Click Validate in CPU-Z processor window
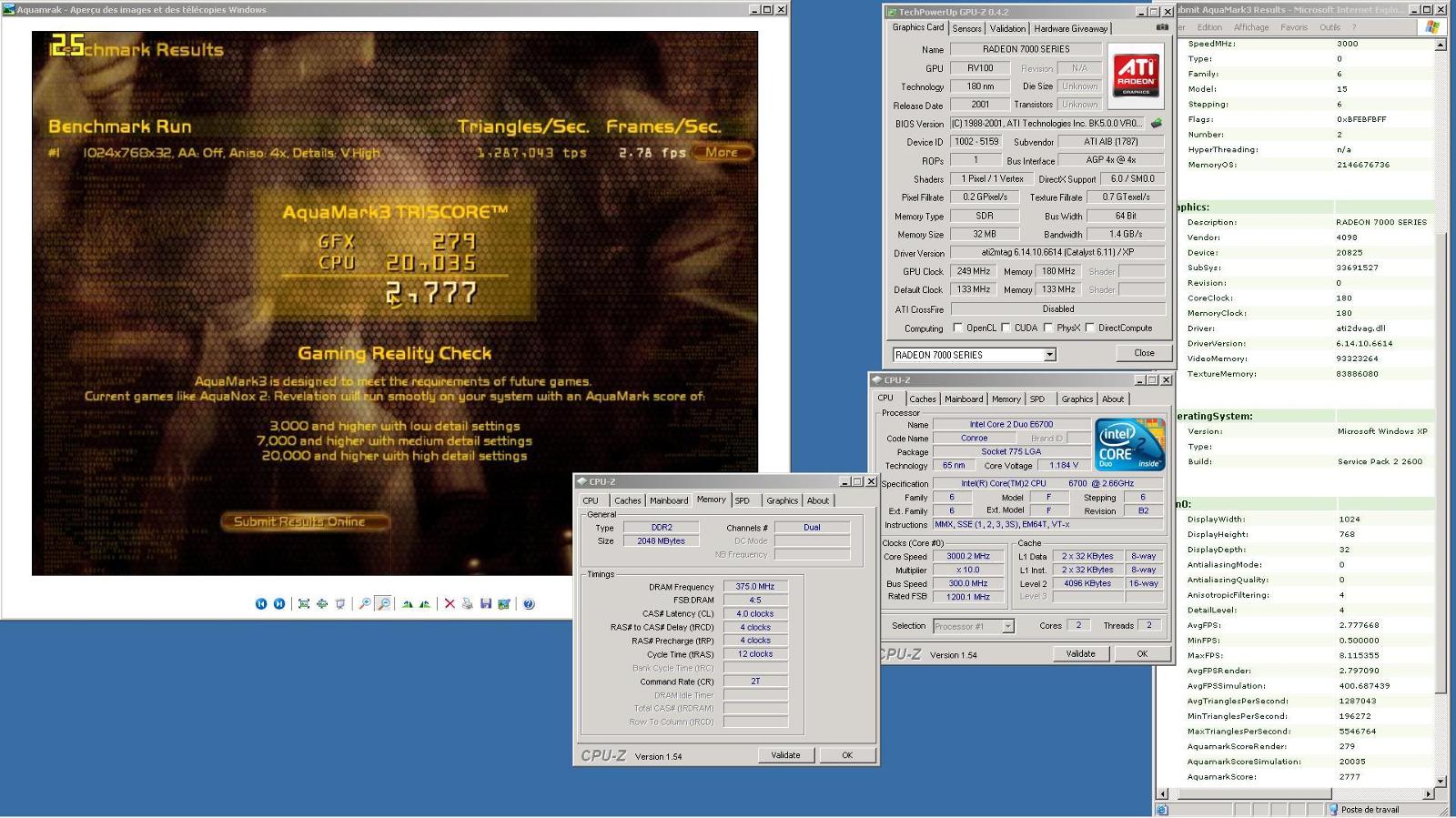 [x=1080, y=653]
